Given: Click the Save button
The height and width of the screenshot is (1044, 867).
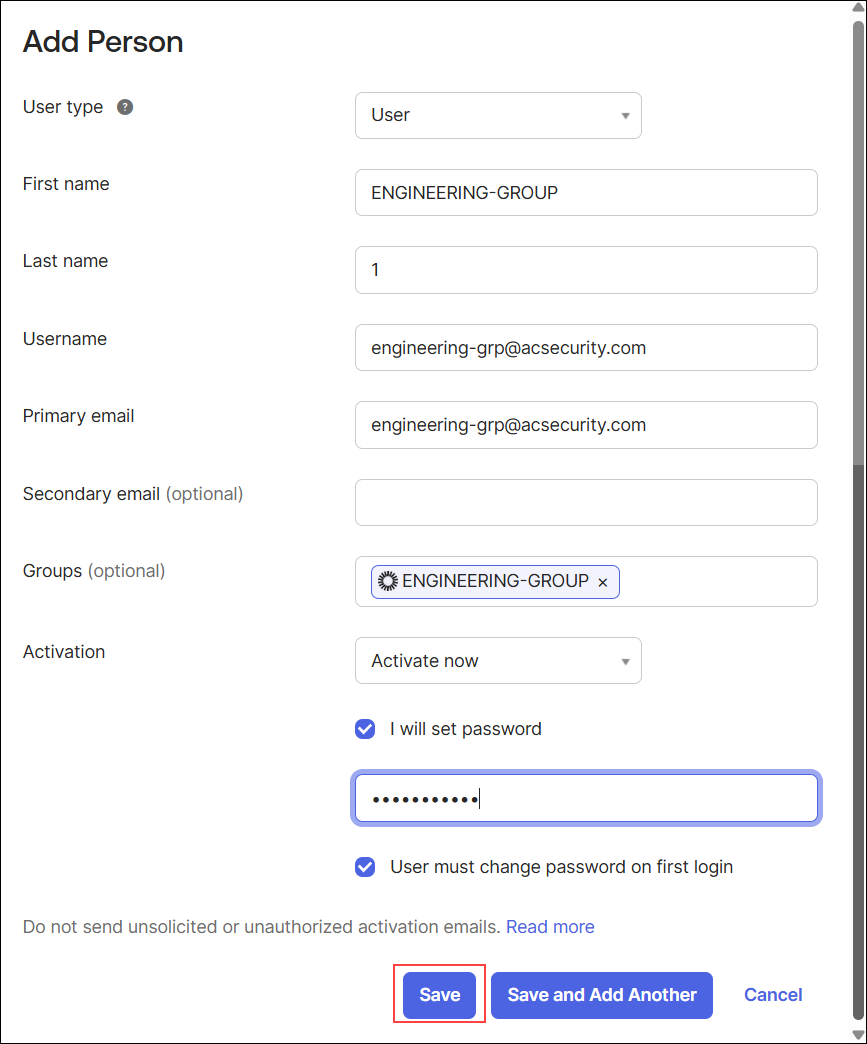Looking at the screenshot, I should (x=440, y=995).
